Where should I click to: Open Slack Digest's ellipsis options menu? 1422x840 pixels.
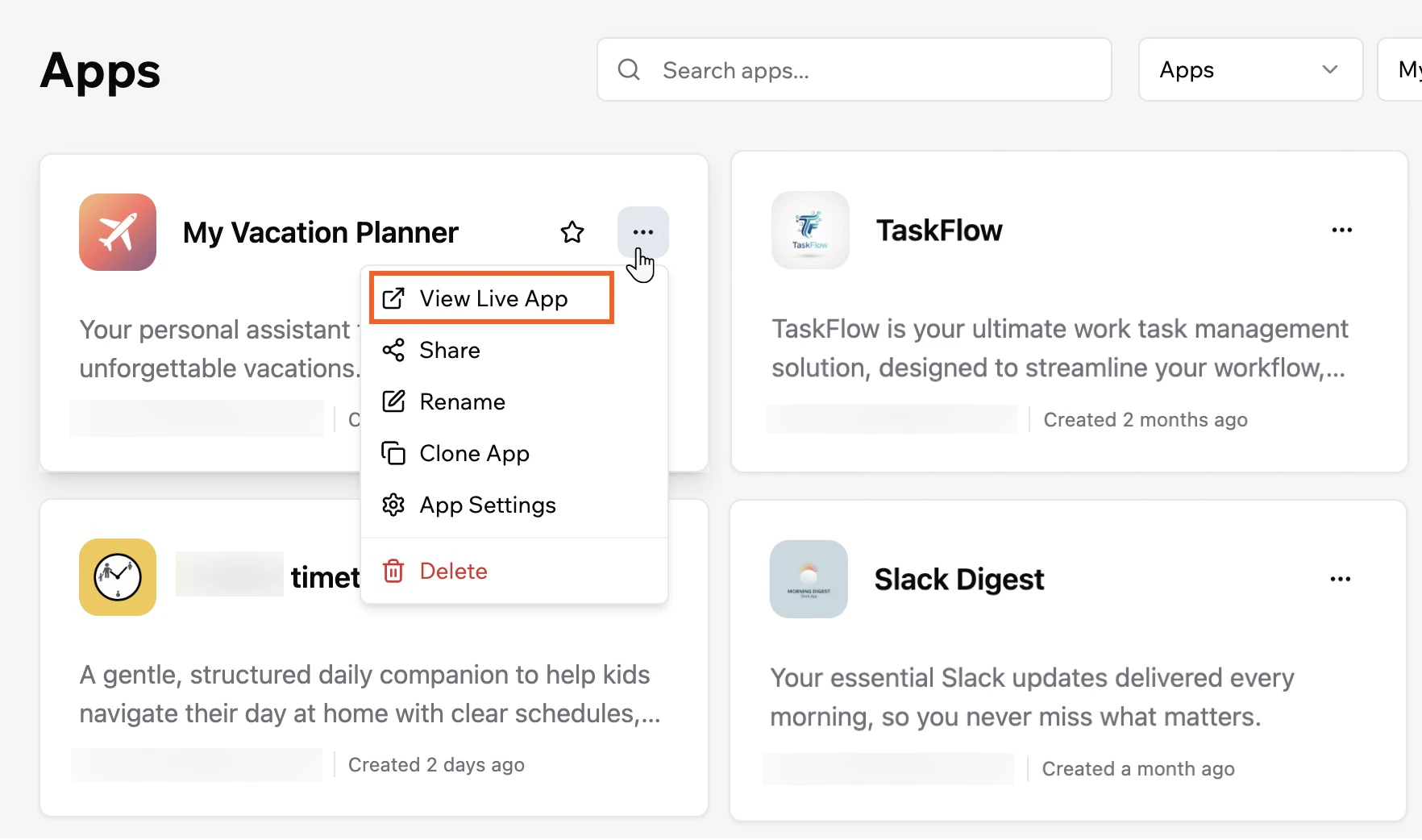point(1340,579)
